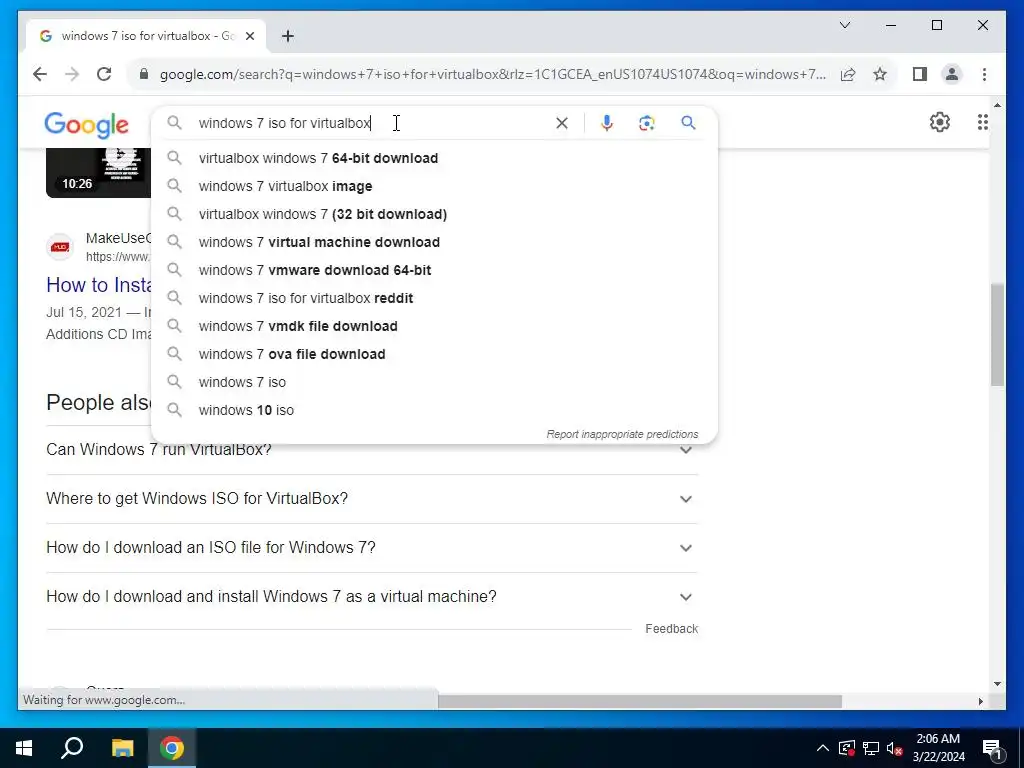The width and height of the screenshot is (1024, 768).
Task: Select suggestion virtualbox windows 7 64-bit download
Action: [434, 158]
